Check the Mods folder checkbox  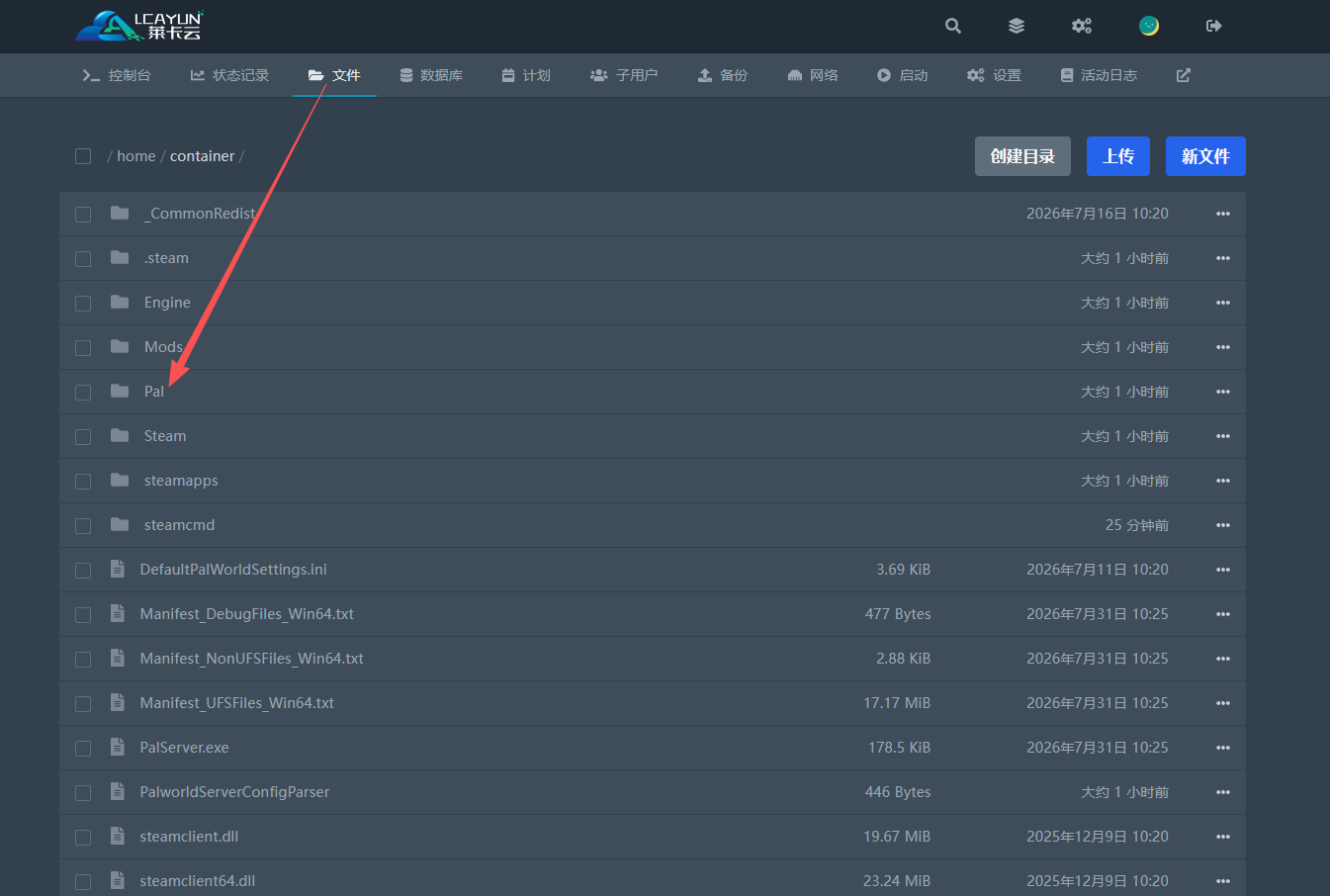[x=83, y=348]
